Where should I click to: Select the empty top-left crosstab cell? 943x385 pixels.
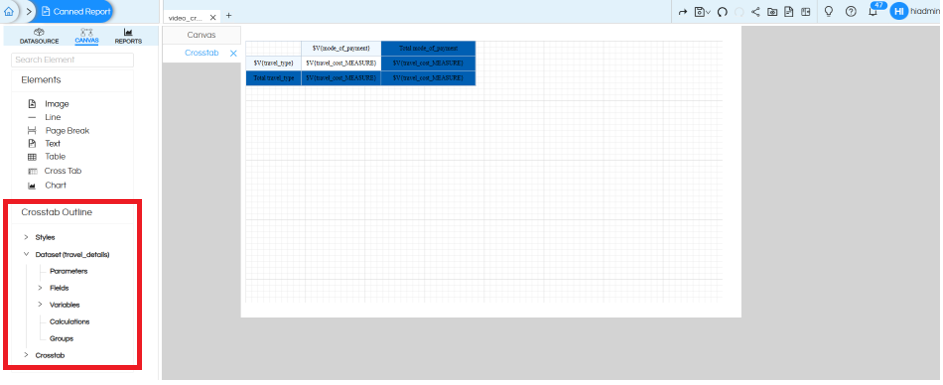pos(274,48)
